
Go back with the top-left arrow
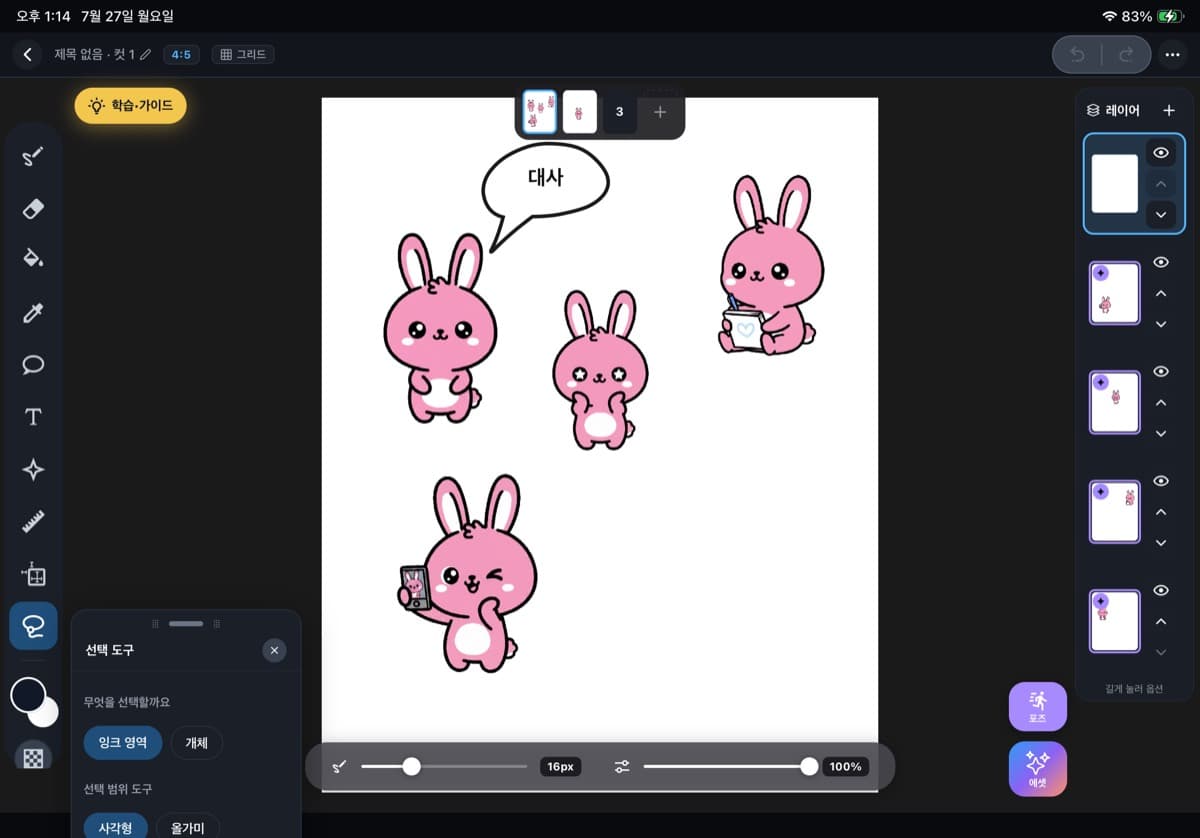pyautogui.click(x=28, y=54)
